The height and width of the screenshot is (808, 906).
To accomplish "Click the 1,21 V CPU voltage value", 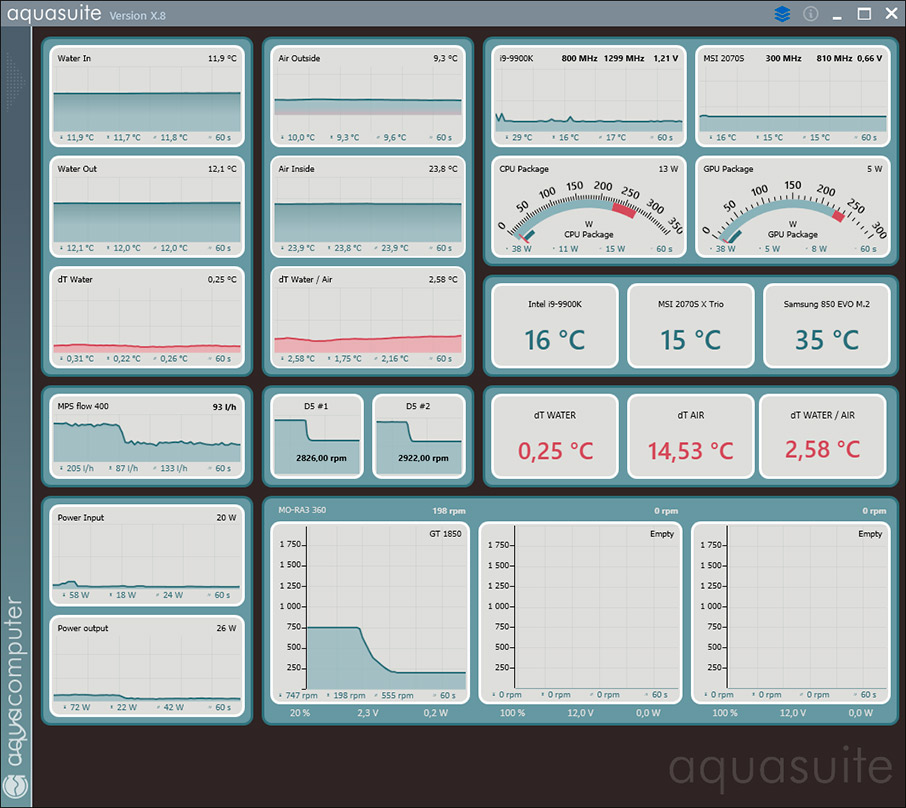I will coord(666,58).
